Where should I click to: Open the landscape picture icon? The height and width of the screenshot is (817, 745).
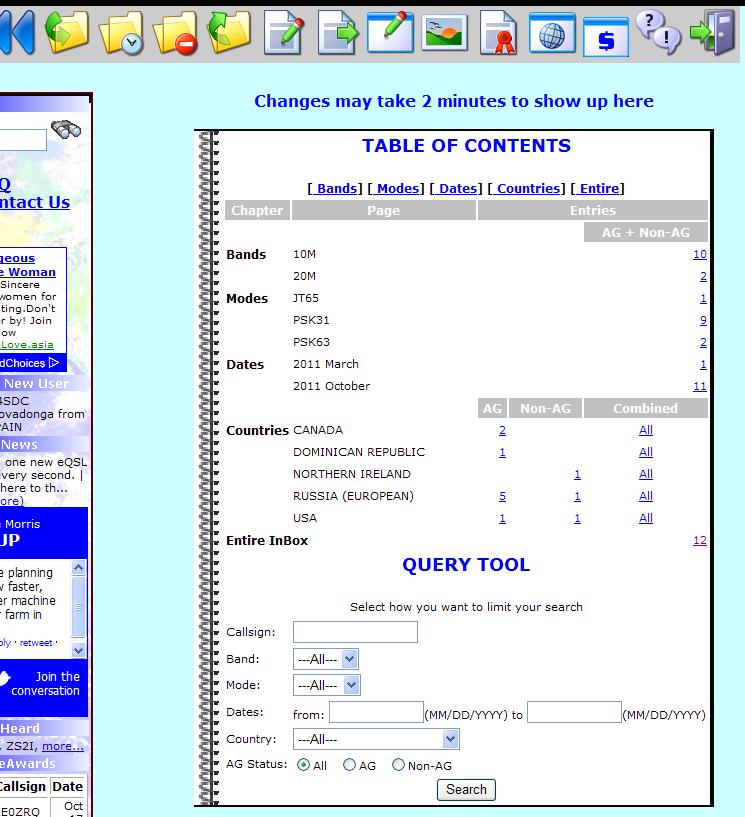tap(444, 32)
